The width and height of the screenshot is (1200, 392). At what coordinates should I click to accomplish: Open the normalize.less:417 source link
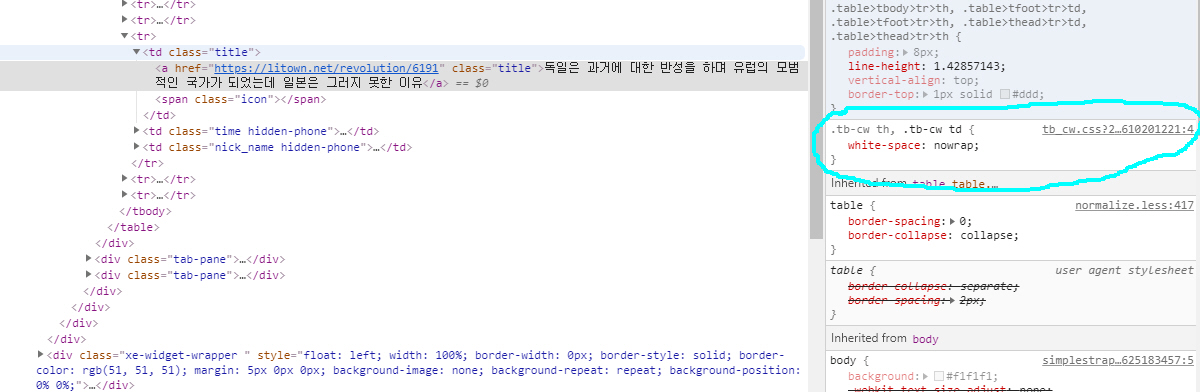click(x=1135, y=206)
